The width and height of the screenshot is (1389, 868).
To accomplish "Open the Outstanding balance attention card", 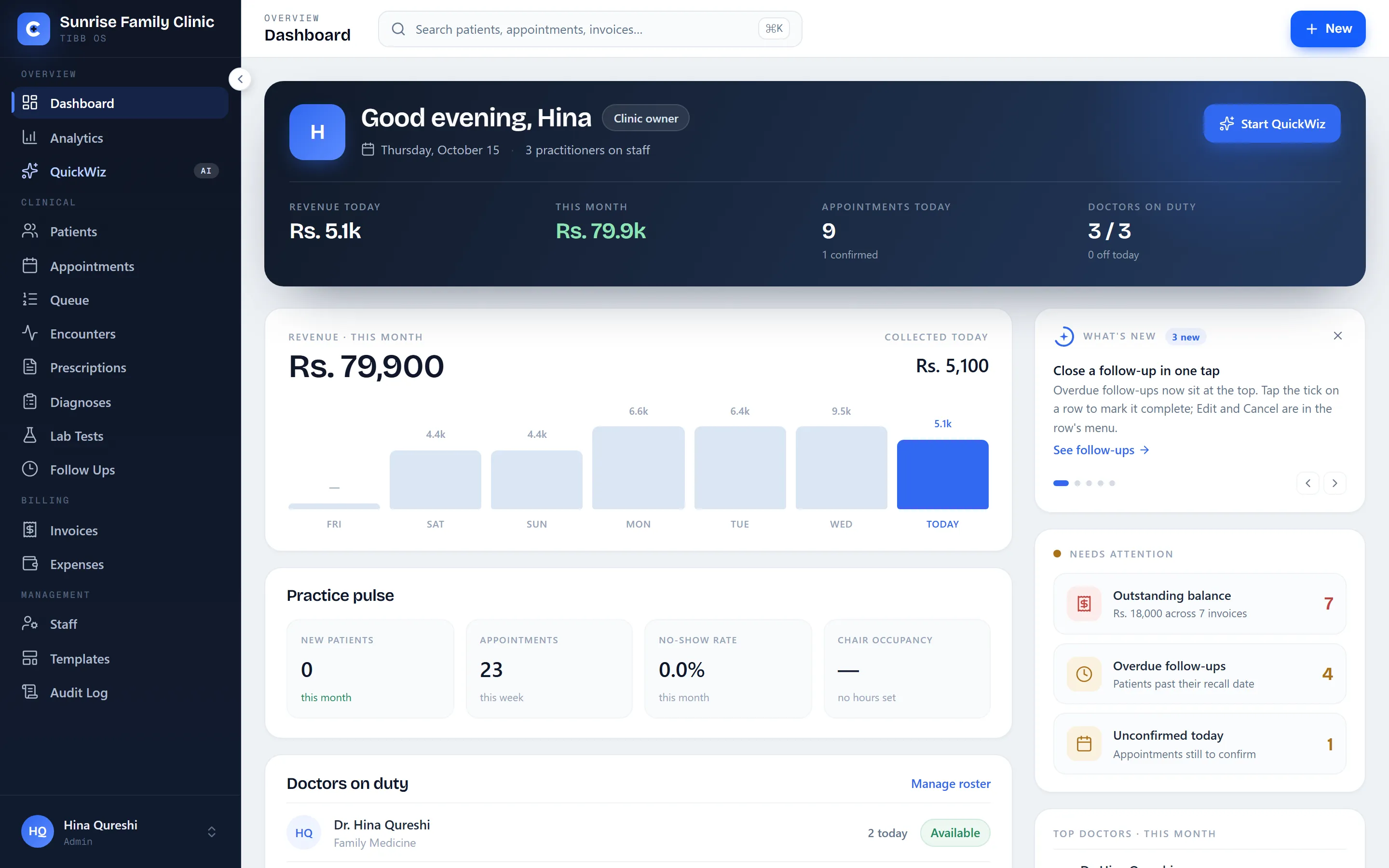I will (1199, 604).
